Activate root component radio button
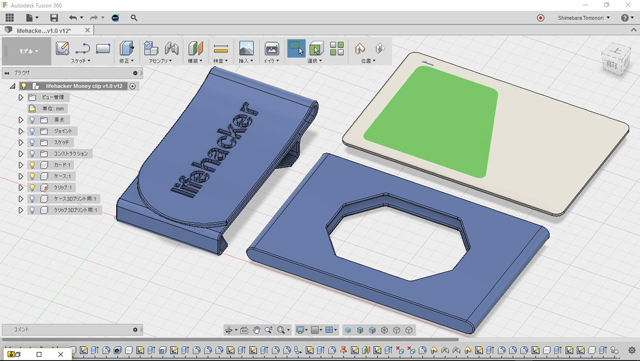Image resolution: width=640 pixels, height=361 pixels. [x=132, y=86]
